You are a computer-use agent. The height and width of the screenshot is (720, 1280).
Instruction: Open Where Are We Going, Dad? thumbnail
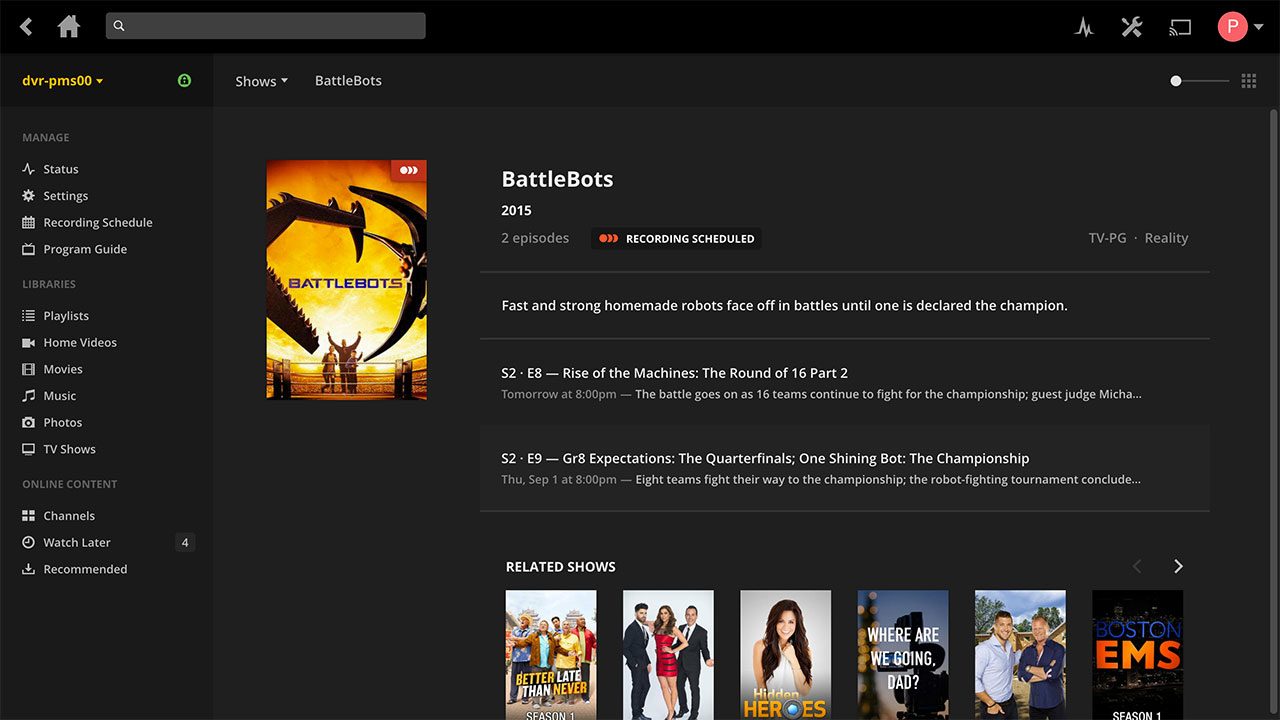coord(903,655)
